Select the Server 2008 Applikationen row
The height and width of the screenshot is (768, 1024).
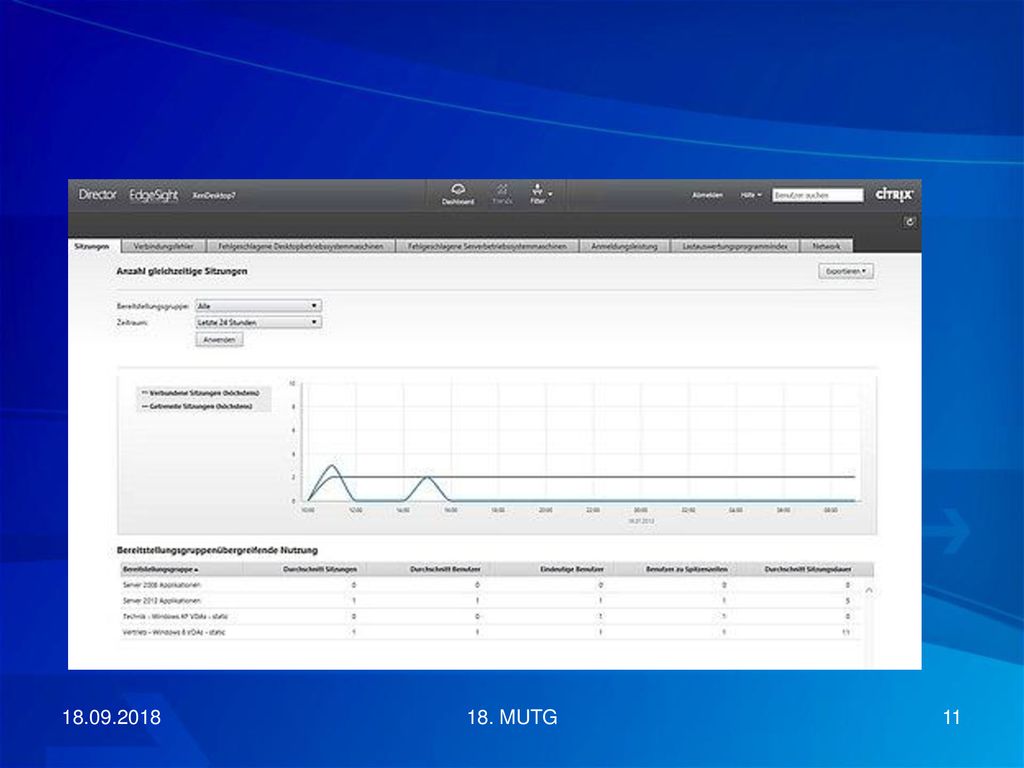click(490, 585)
